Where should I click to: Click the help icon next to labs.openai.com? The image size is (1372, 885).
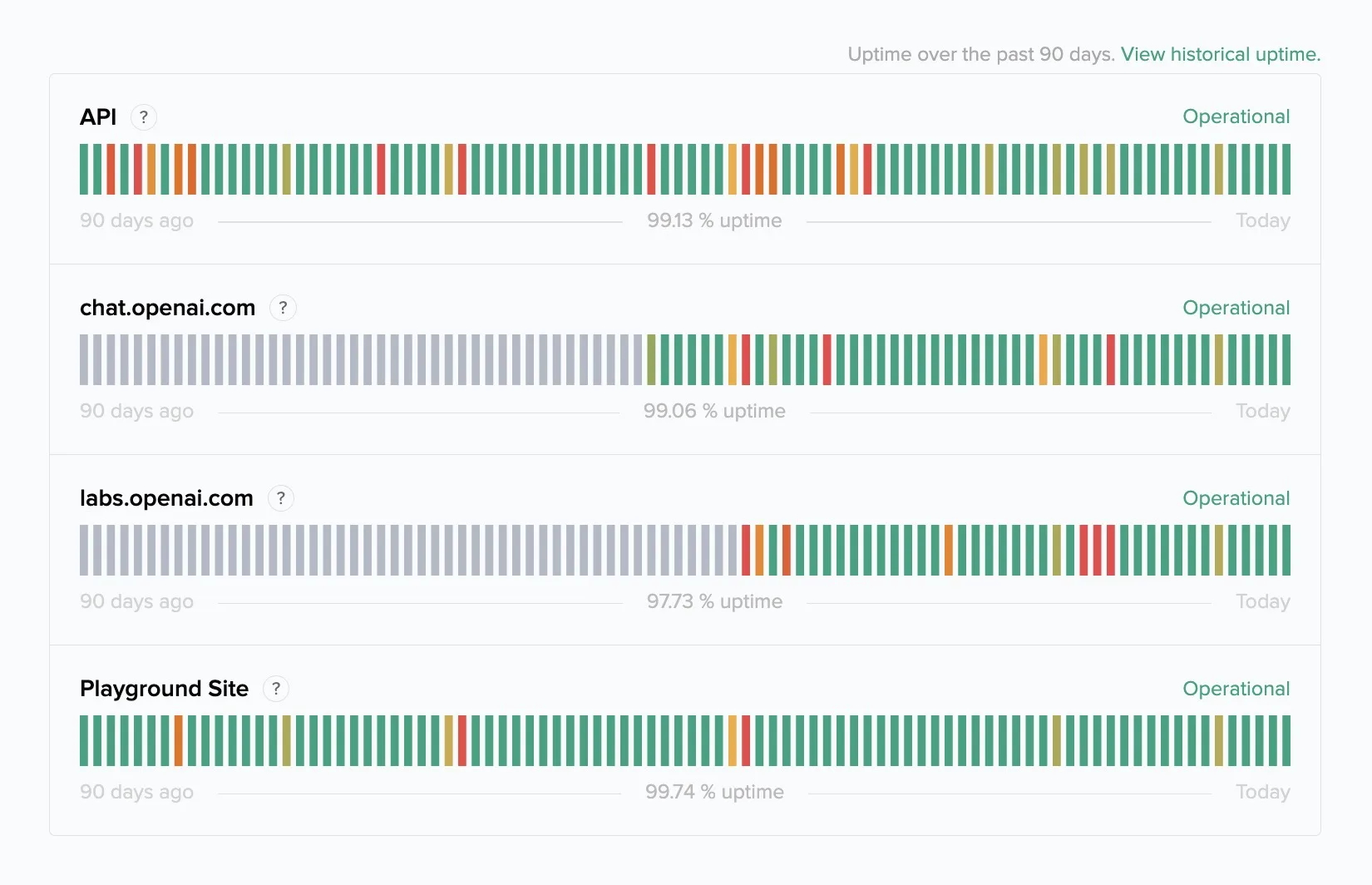click(x=281, y=498)
